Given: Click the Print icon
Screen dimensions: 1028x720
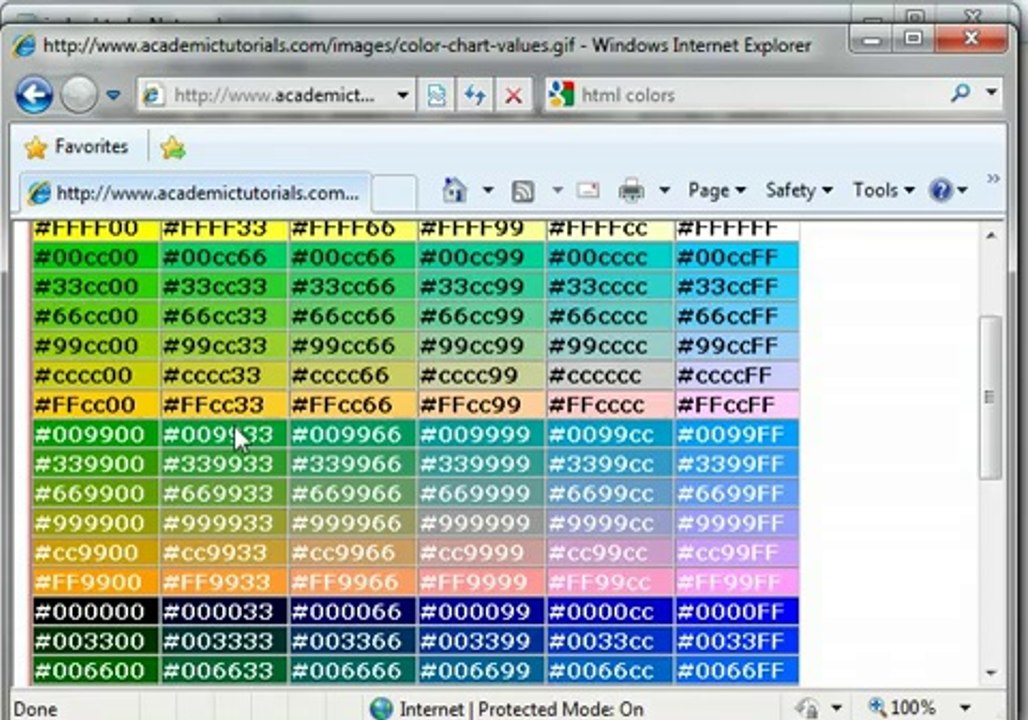Looking at the screenshot, I should [x=631, y=191].
